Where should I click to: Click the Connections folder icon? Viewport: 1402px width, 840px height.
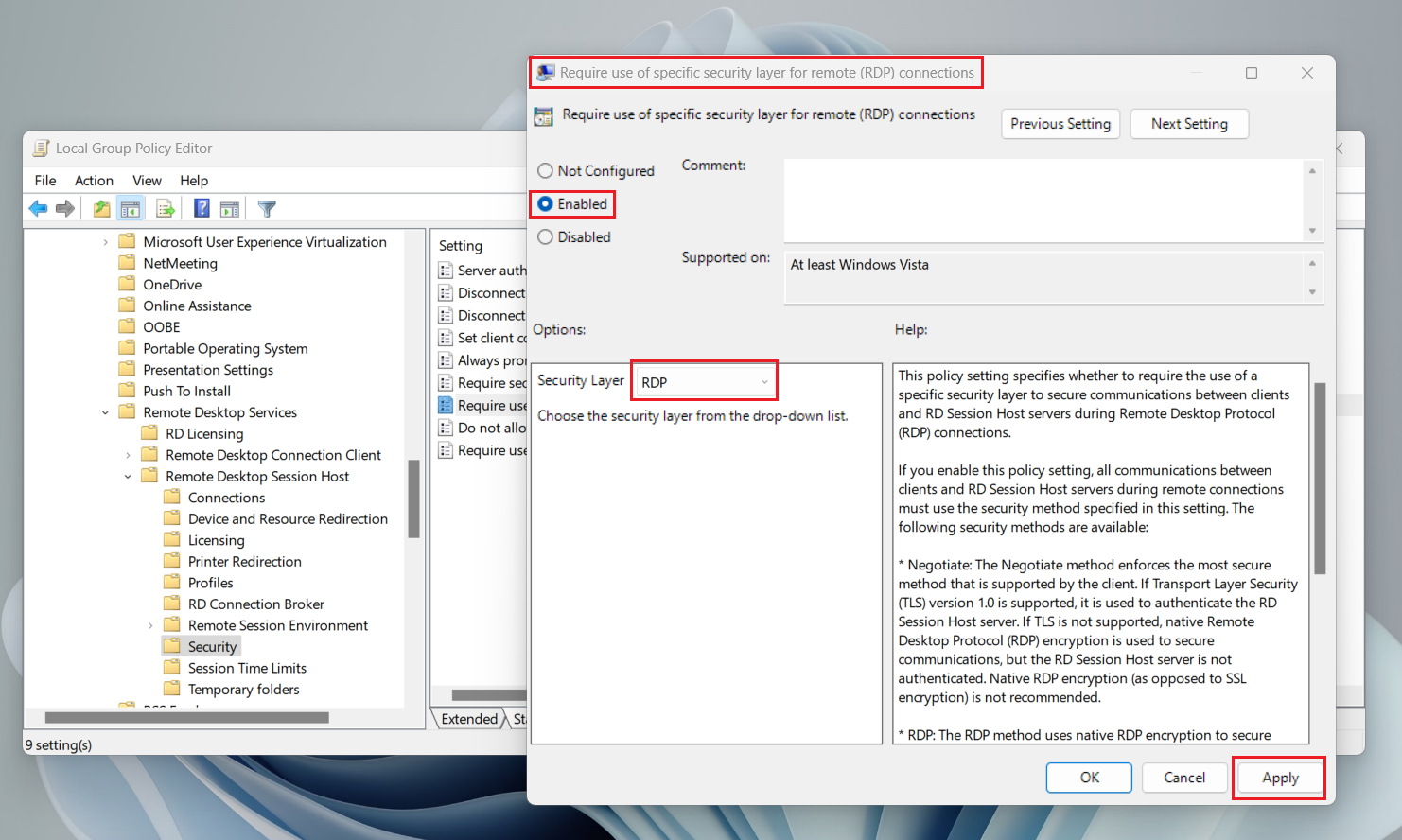(172, 498)
